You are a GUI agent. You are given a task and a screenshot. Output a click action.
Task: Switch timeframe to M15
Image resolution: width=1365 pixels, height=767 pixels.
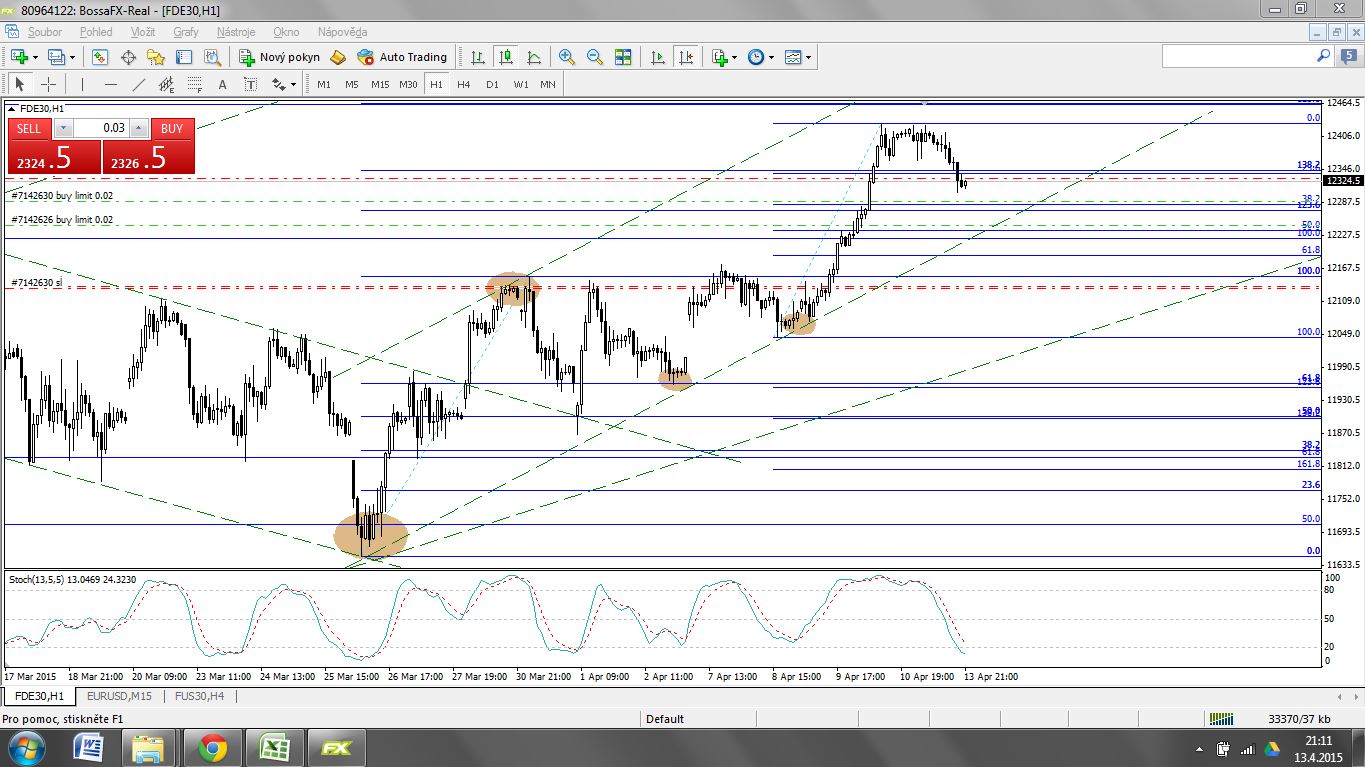[x=380, y=84]
